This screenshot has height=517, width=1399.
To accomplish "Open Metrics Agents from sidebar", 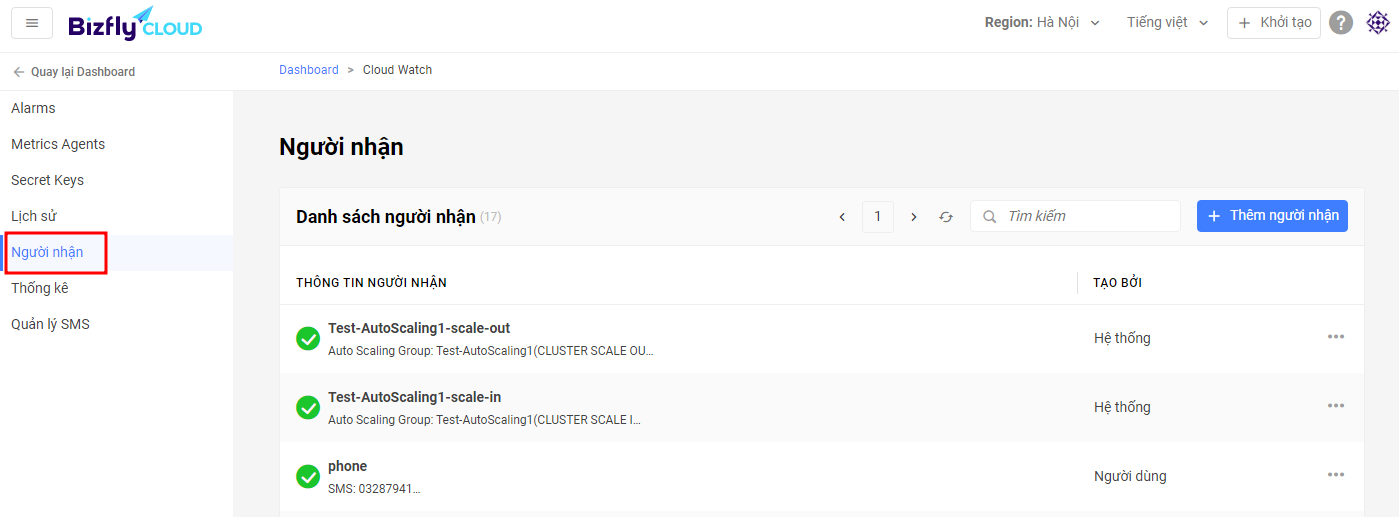I will (x=58, y=144).
